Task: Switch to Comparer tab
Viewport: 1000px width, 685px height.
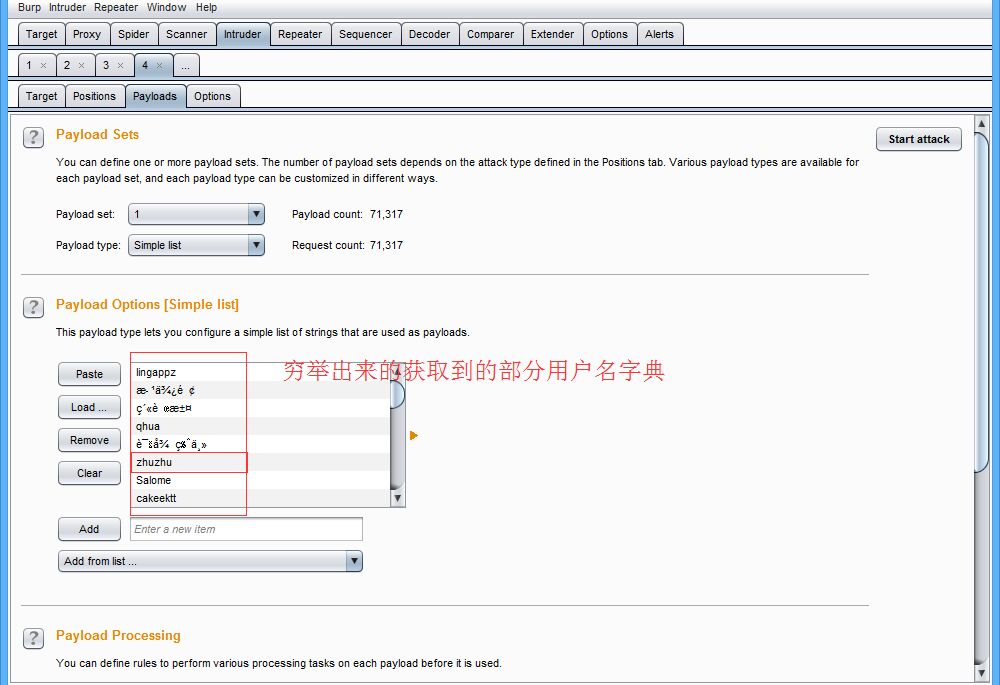Action: coord(490,34)
